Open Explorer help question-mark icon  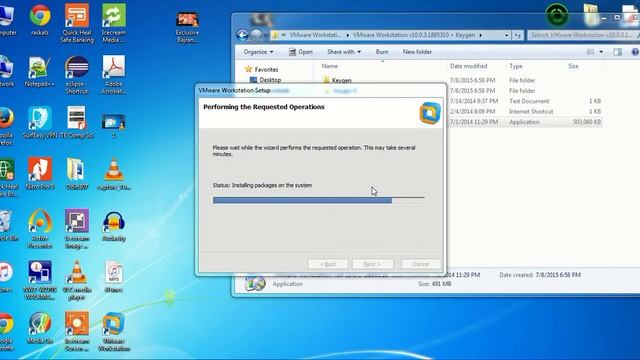635,52
